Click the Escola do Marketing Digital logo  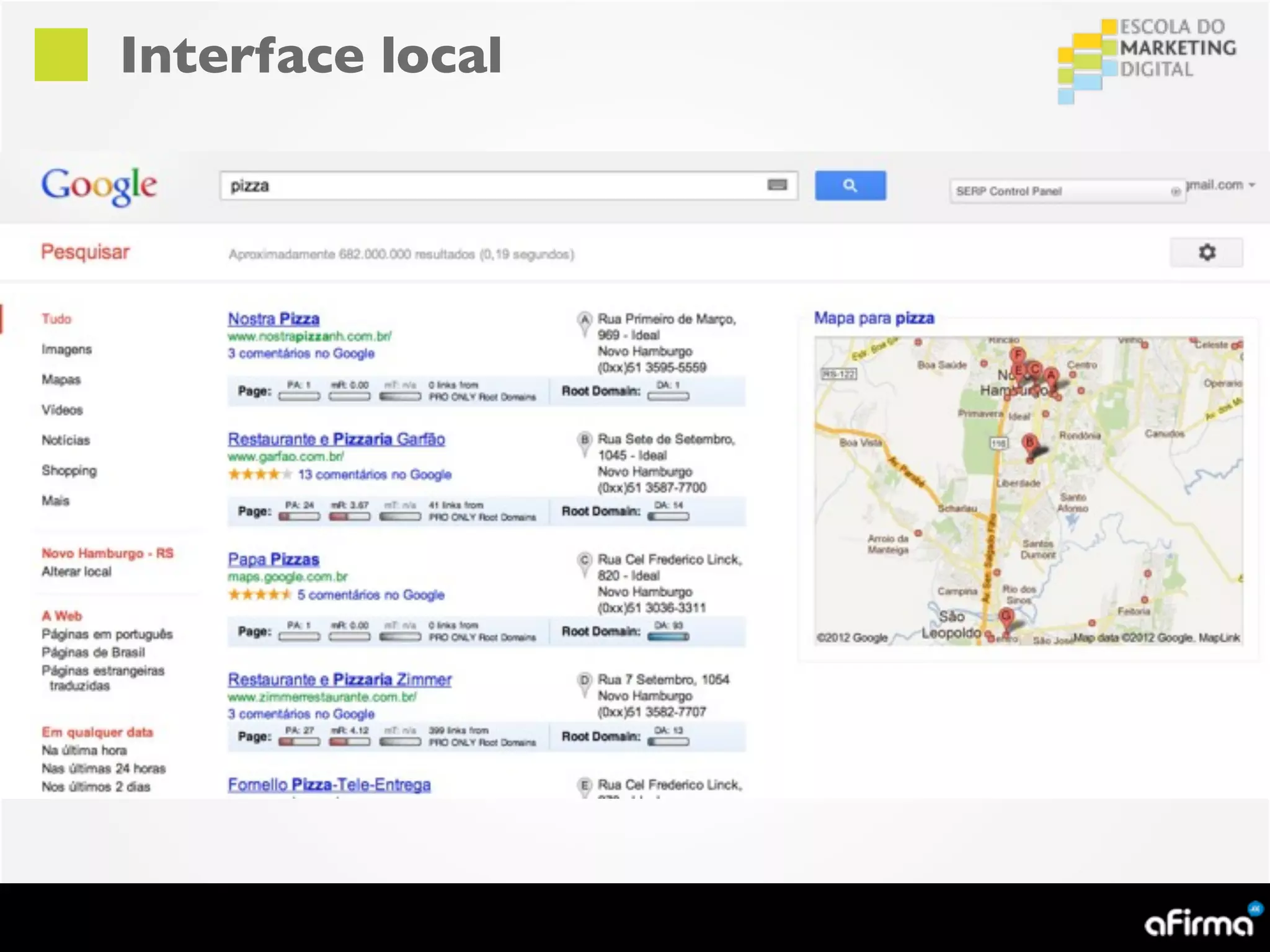click(x=1147, y=61)
